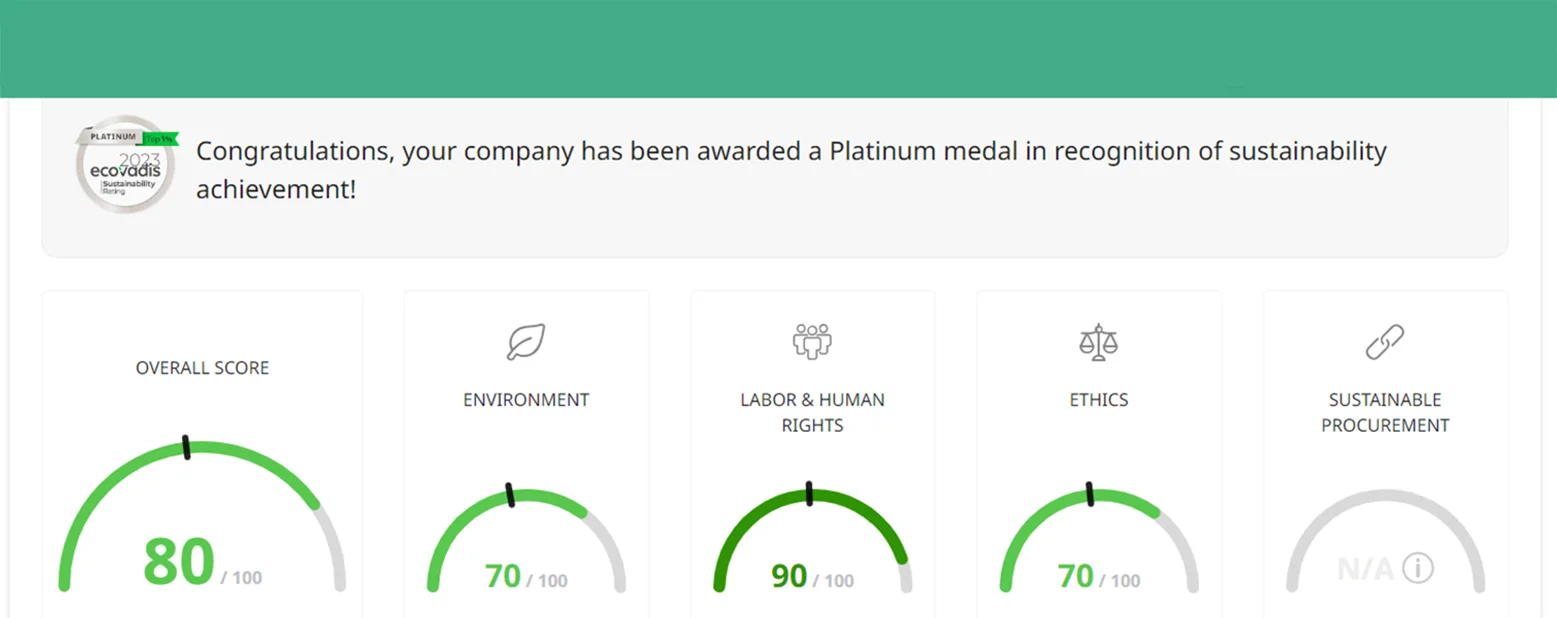Select the LABOR & HUMAN RIGHTS title
Image resolution: width=1557 pixels, height=618 pixels.
(x=812, y=412)
